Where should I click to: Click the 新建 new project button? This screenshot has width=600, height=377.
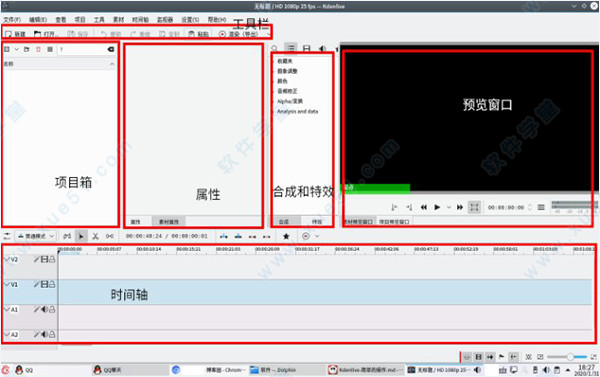pos(15,34)
